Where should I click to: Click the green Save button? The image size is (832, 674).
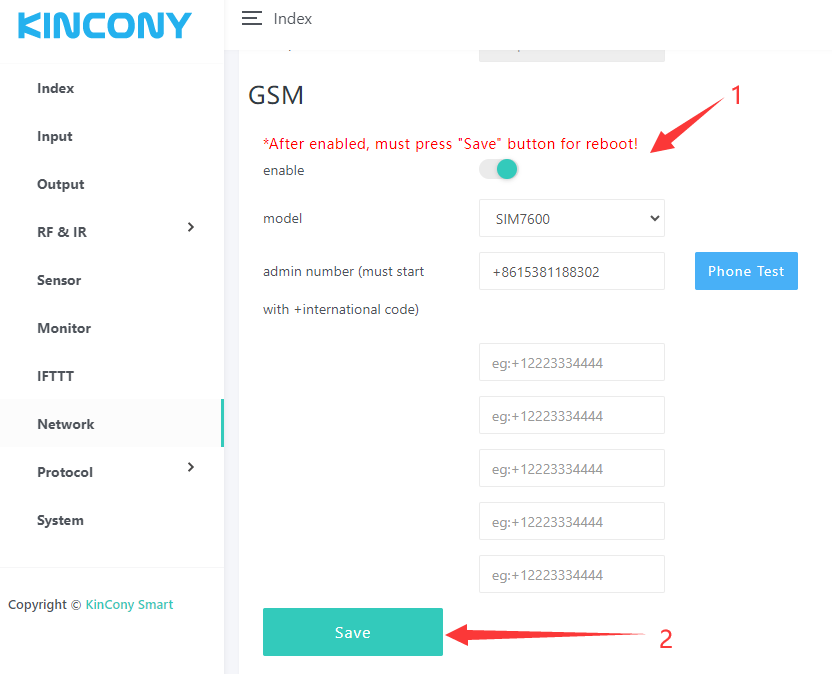point(353,632)
